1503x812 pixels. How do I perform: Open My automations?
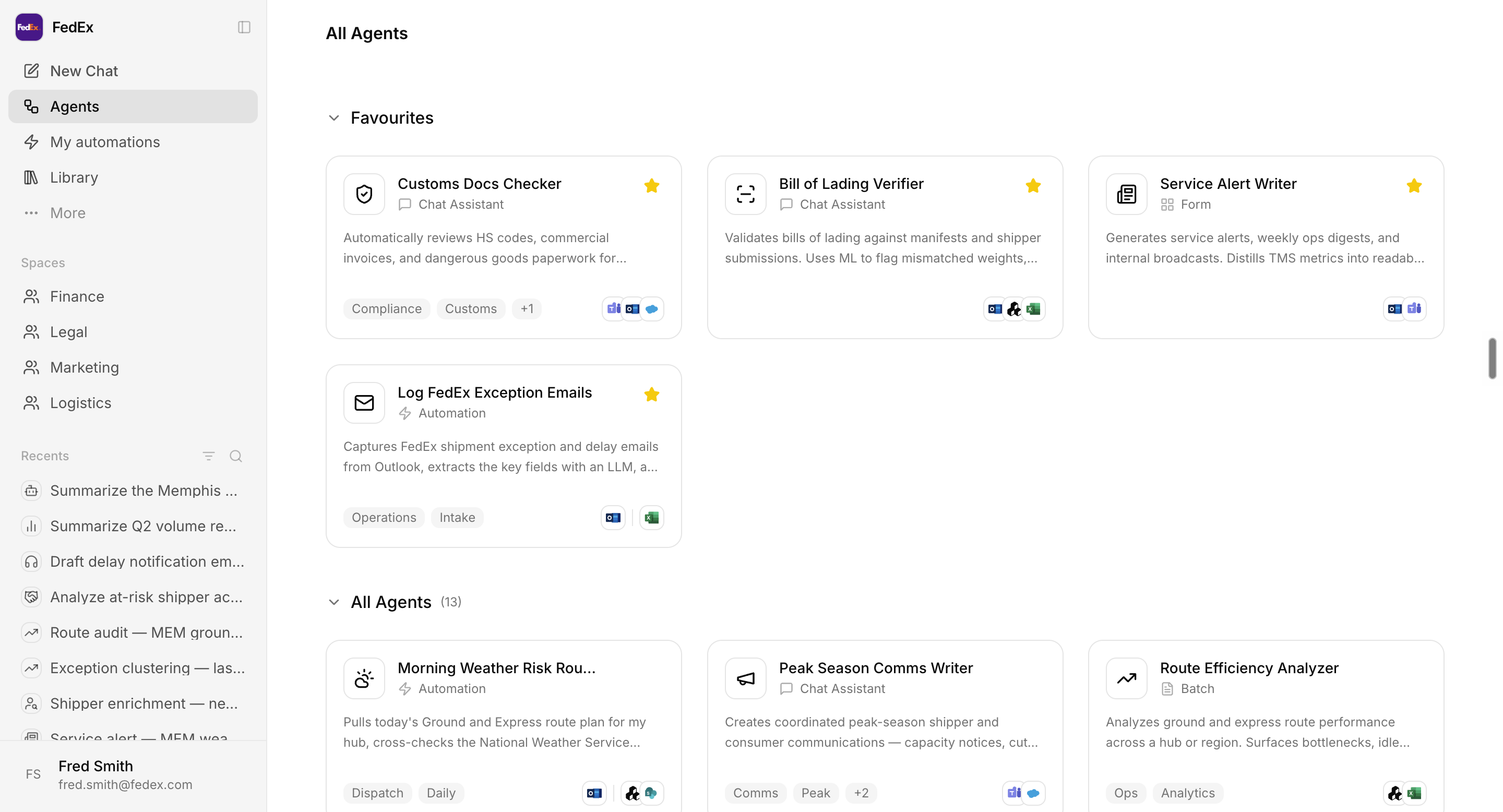[133, 142]
